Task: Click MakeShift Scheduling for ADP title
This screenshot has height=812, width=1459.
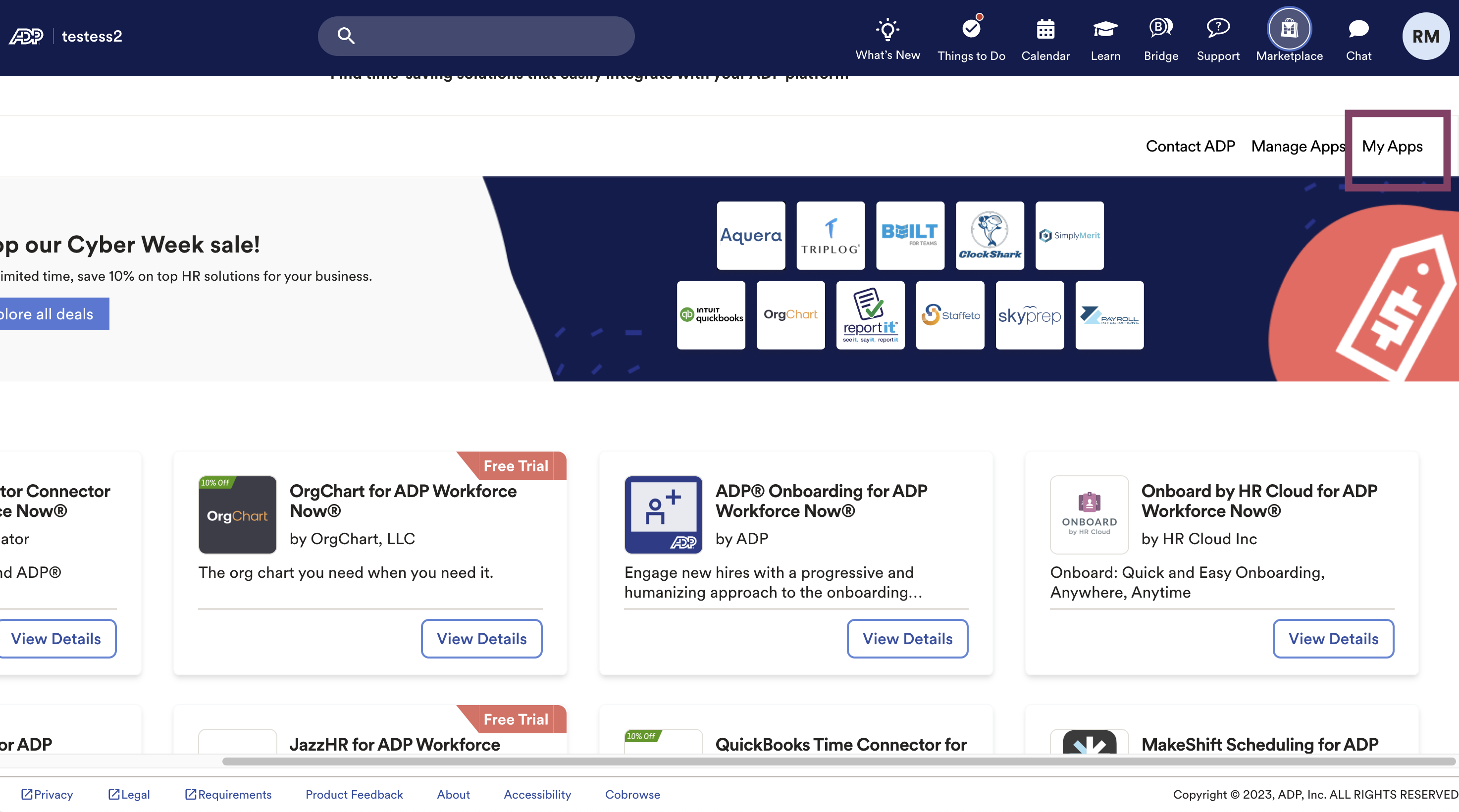Action: tap(1259, 744)
